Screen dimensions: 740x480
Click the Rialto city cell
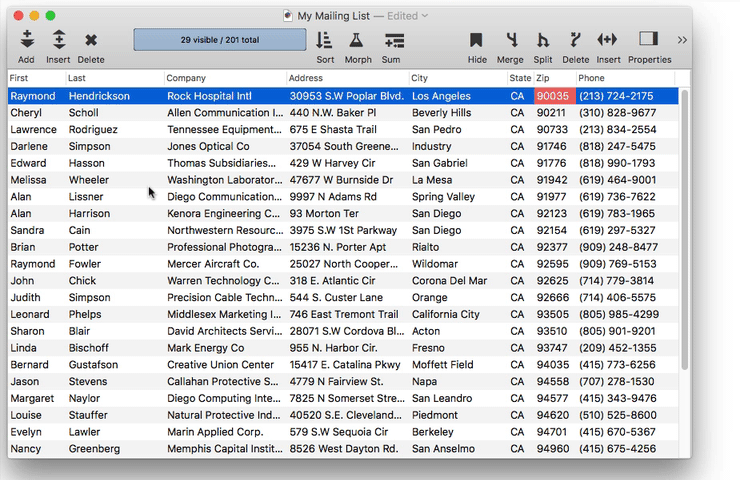pyautogui.click(x=425, y=247)
